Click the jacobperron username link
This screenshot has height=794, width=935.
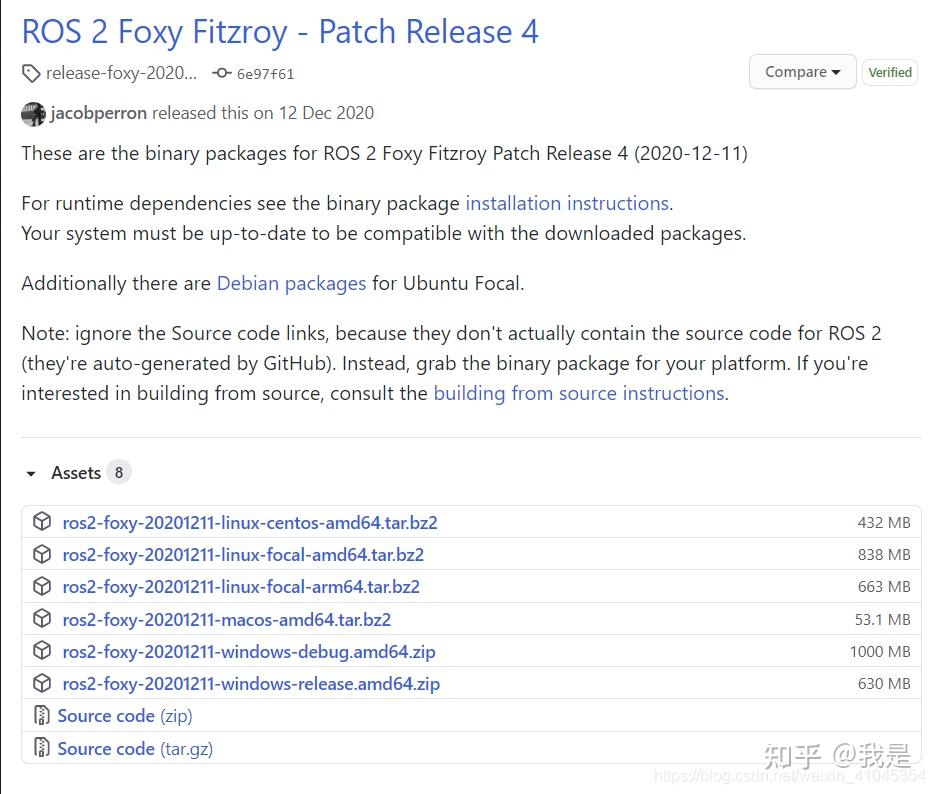point(98,113)
